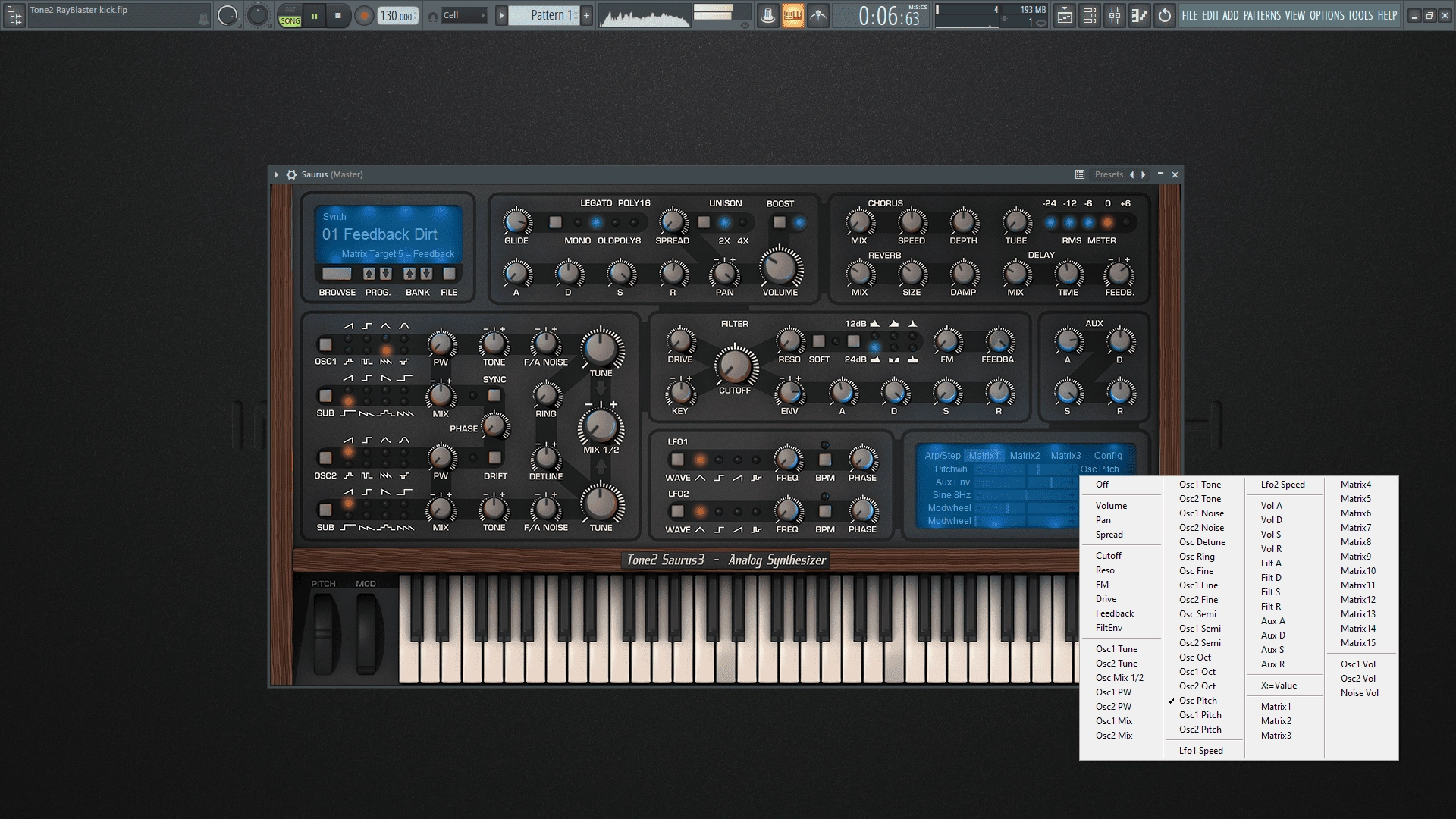Screen dimensions: 1456x819
Task: Open the Osc Pitch matrix target field
Action: pos(1100,469)
